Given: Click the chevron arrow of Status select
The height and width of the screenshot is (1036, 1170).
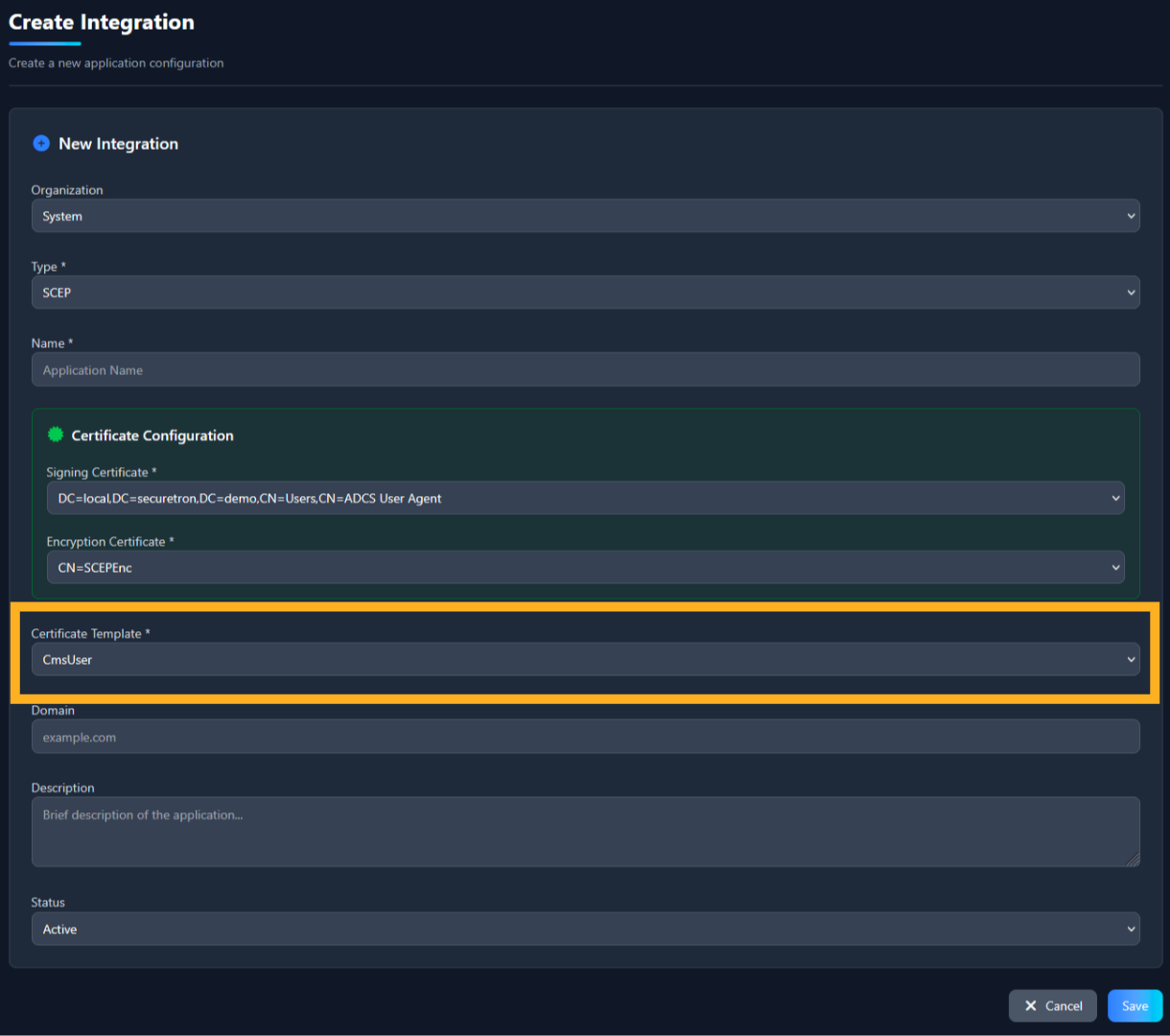Looking at the screenshot, I should pyautogui.click(x=1131, y=929).
